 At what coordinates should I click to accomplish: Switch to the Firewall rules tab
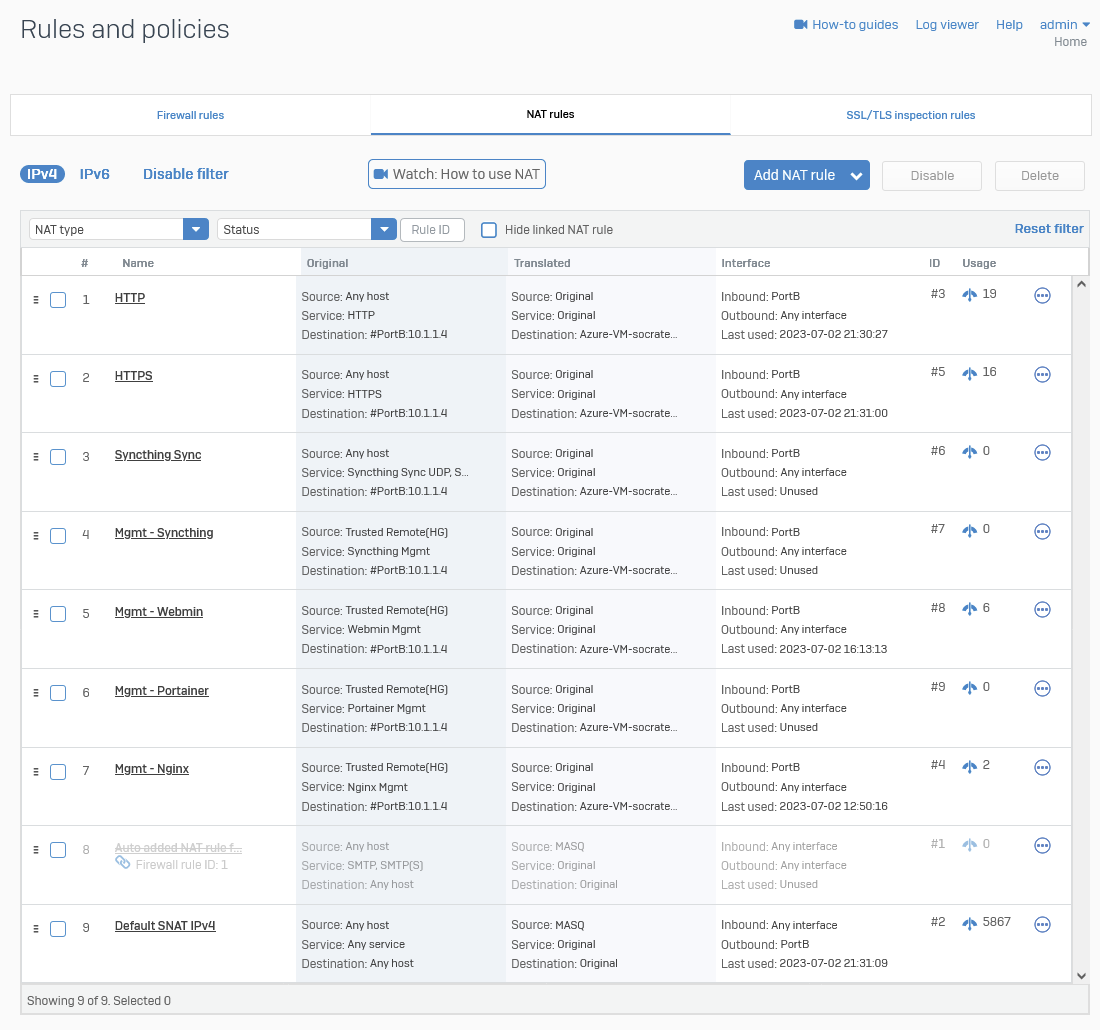[x=190, y=115]
